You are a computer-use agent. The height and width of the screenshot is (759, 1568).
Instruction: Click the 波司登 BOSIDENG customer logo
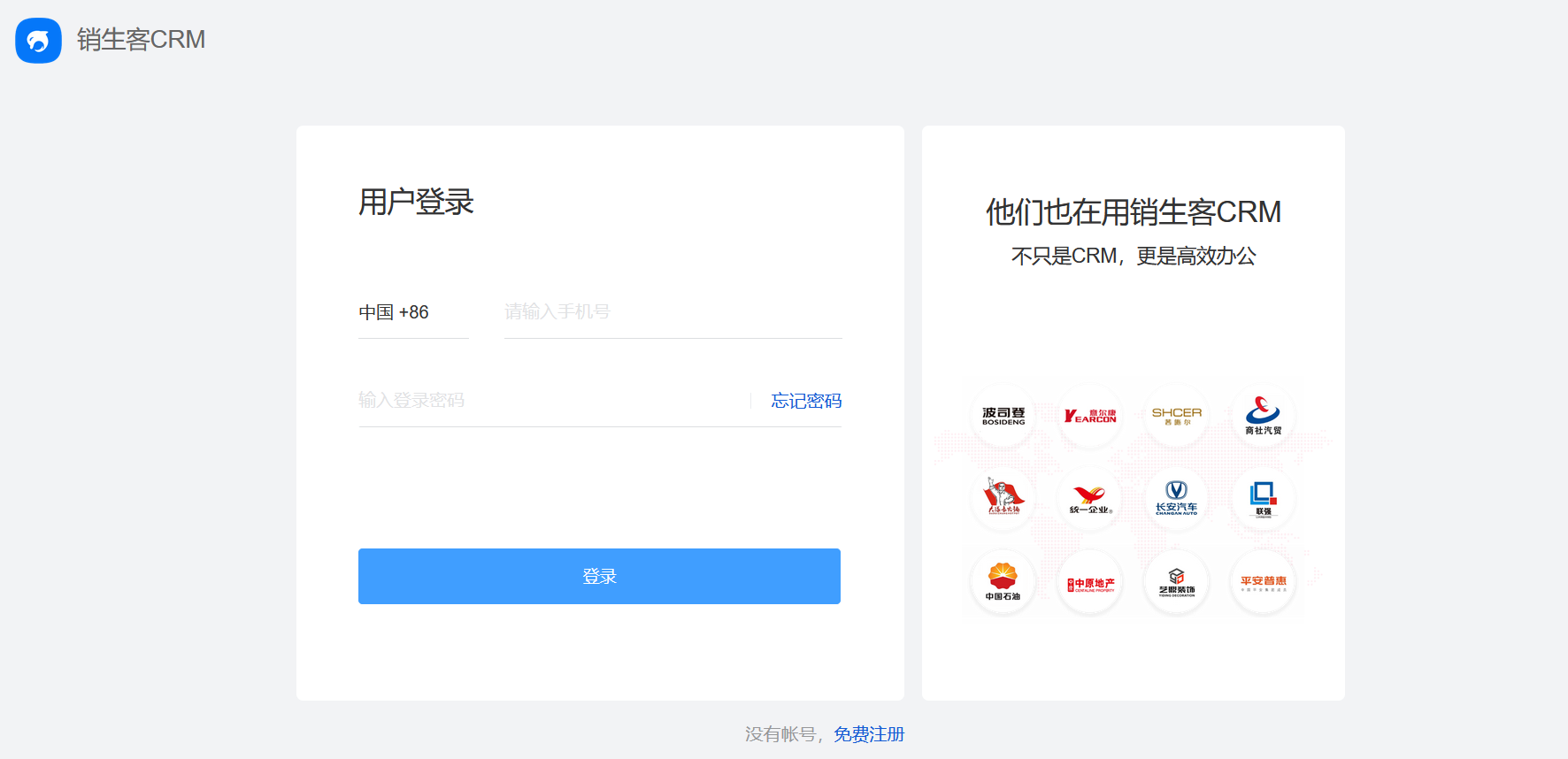1003,416
